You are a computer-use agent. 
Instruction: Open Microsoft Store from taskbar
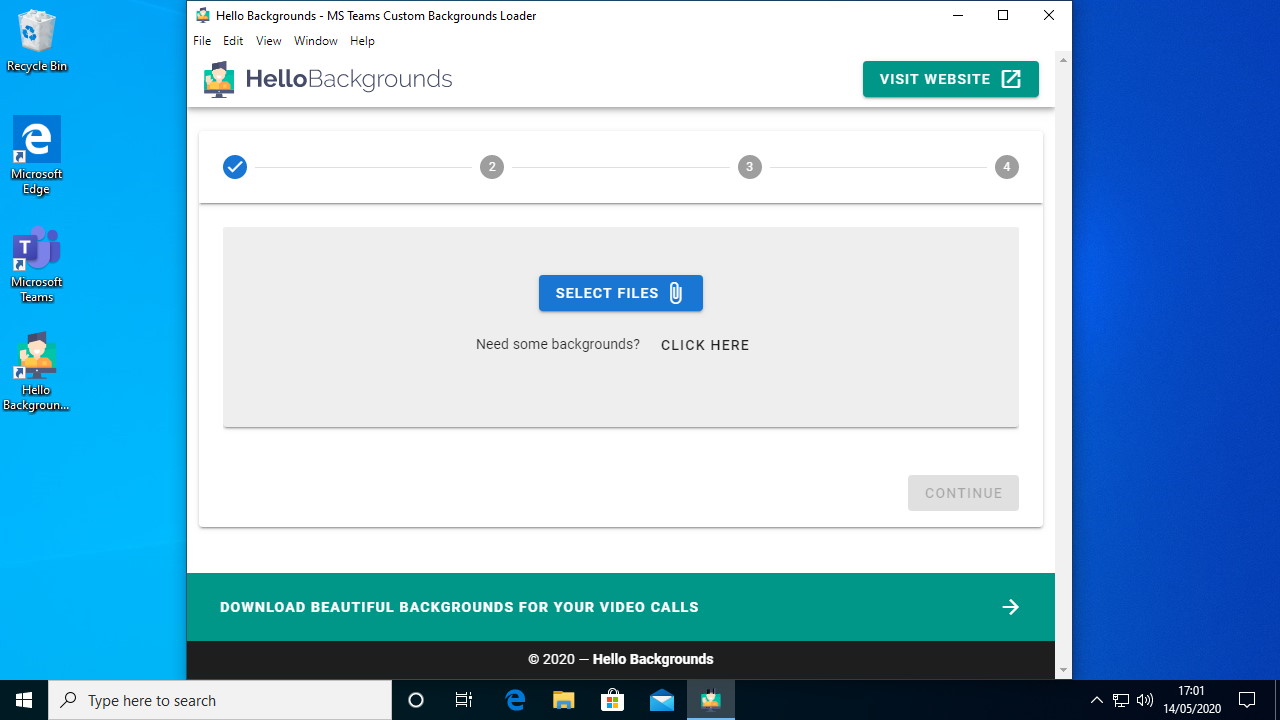click(x=613, y=700)
